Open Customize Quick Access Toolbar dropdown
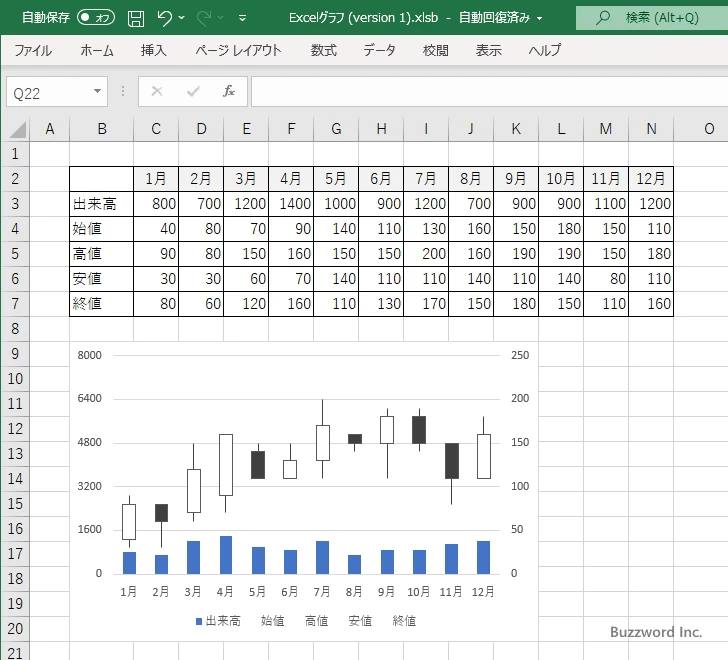The height and width of the screenshot is (660, 728). [x=242, y=19]
